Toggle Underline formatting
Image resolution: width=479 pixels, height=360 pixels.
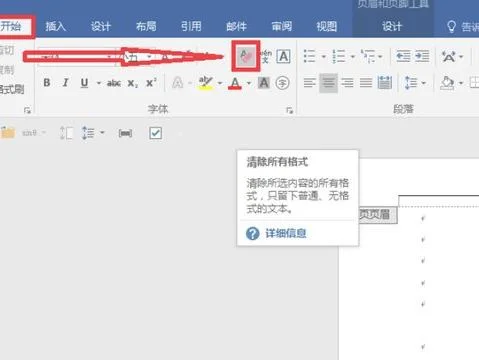[84, 83]
